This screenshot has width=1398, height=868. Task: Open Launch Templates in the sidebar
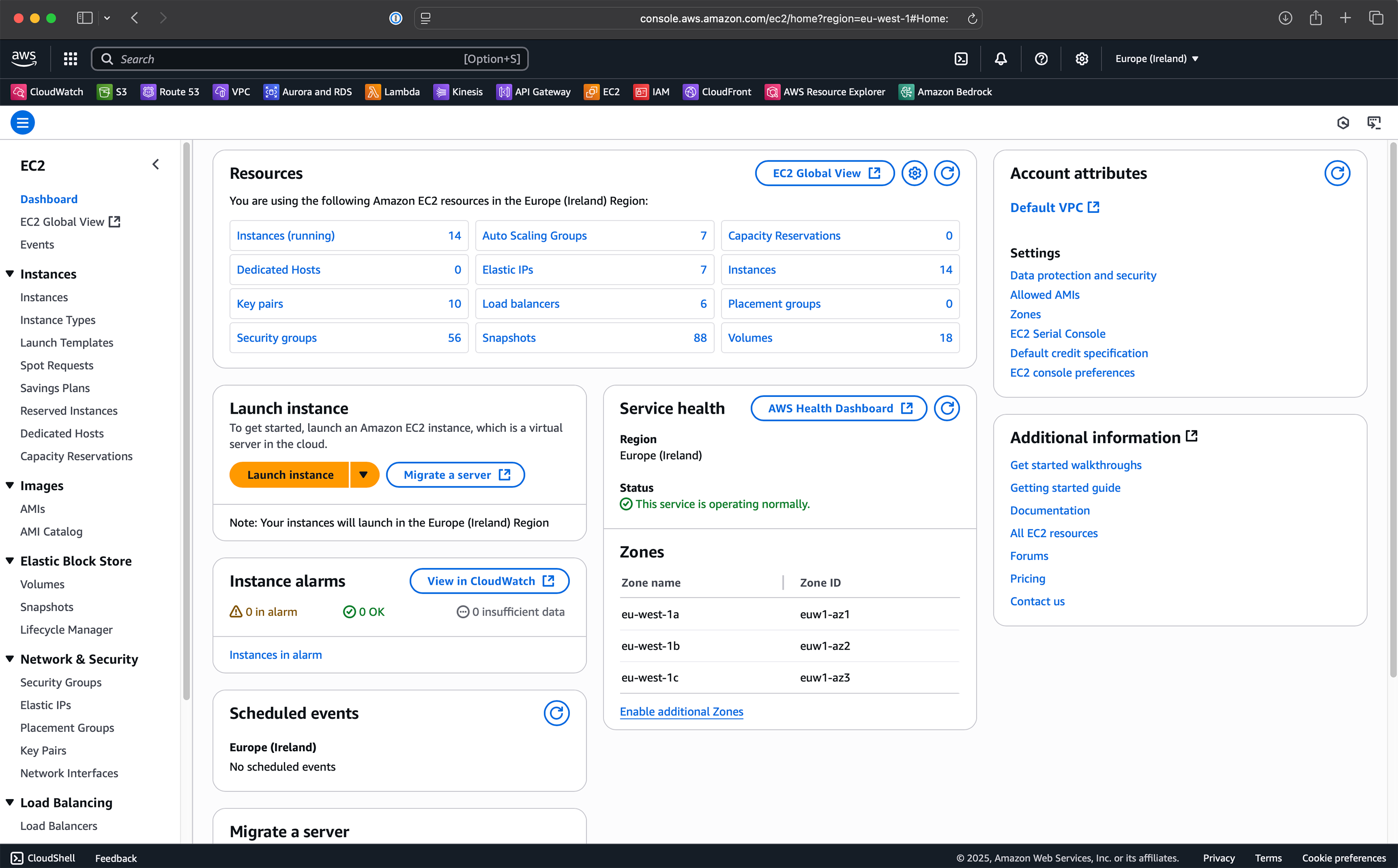67,343
